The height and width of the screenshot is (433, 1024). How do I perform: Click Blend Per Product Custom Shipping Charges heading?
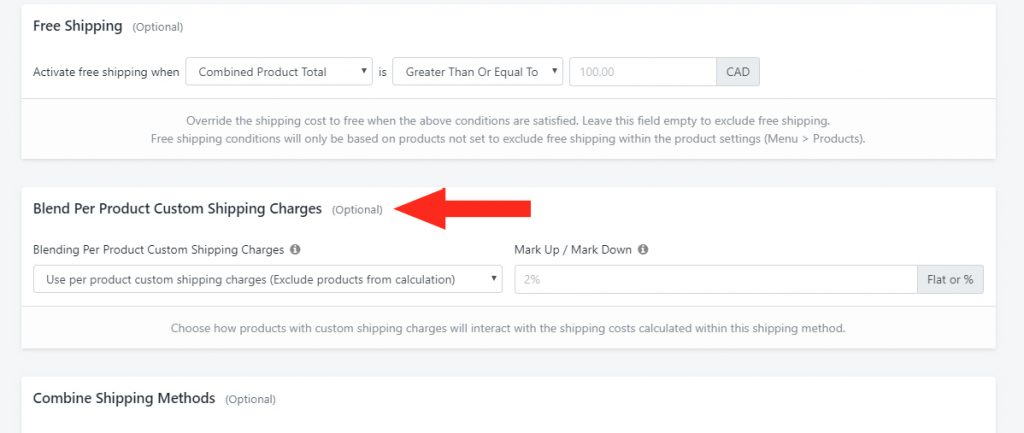178,208
